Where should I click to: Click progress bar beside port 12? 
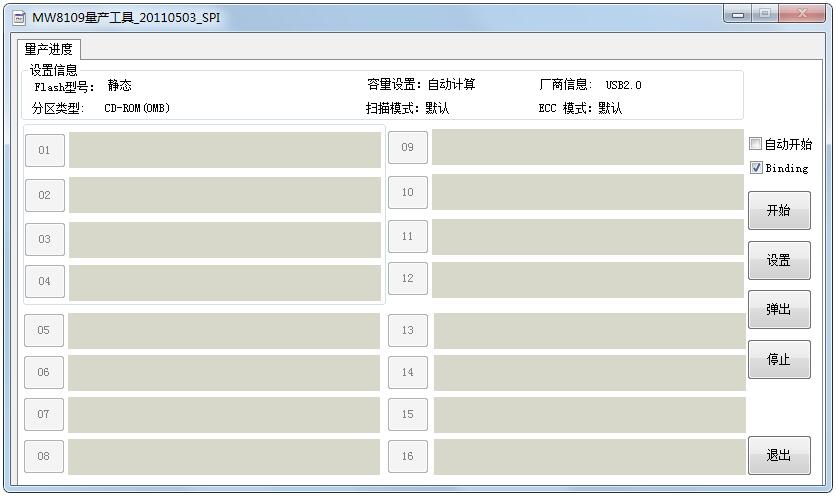point(588,279)
